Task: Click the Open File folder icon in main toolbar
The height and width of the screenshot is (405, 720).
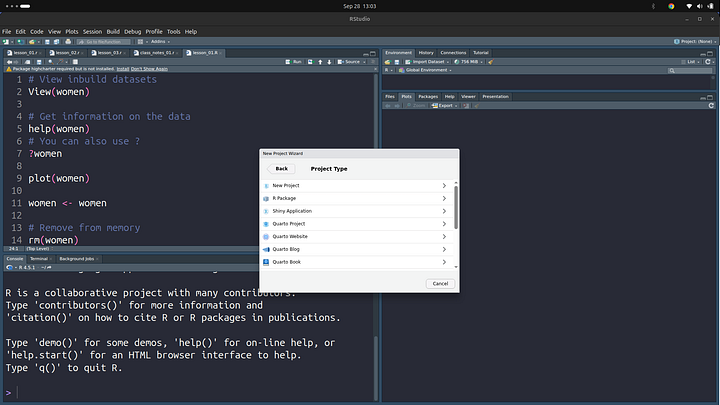Action: [x=32, y=42]
